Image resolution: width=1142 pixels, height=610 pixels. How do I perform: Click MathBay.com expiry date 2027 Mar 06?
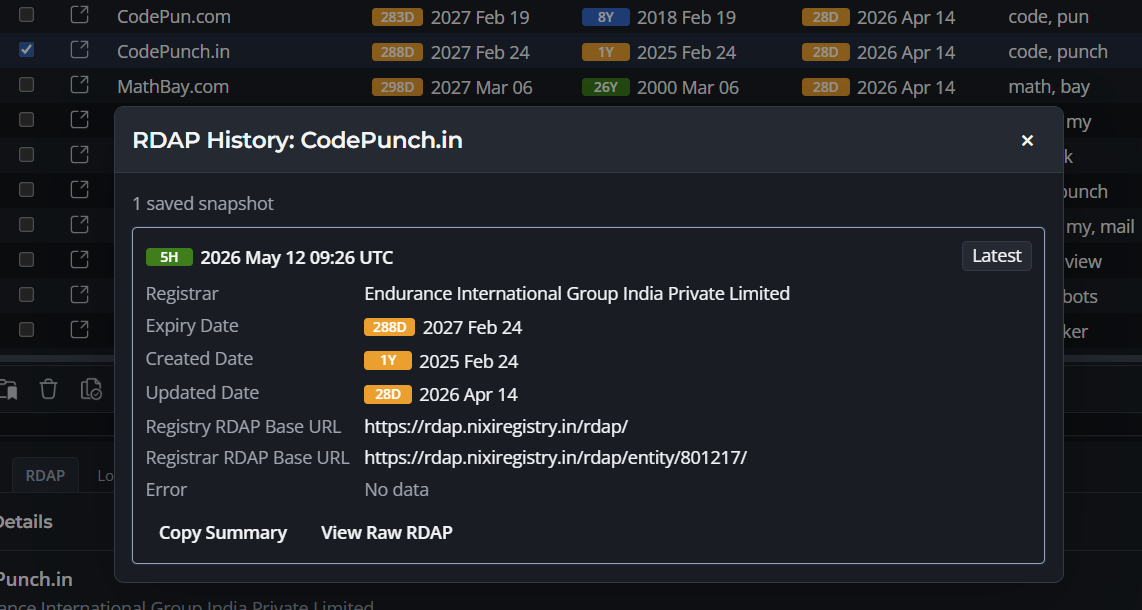click(481, 87)
